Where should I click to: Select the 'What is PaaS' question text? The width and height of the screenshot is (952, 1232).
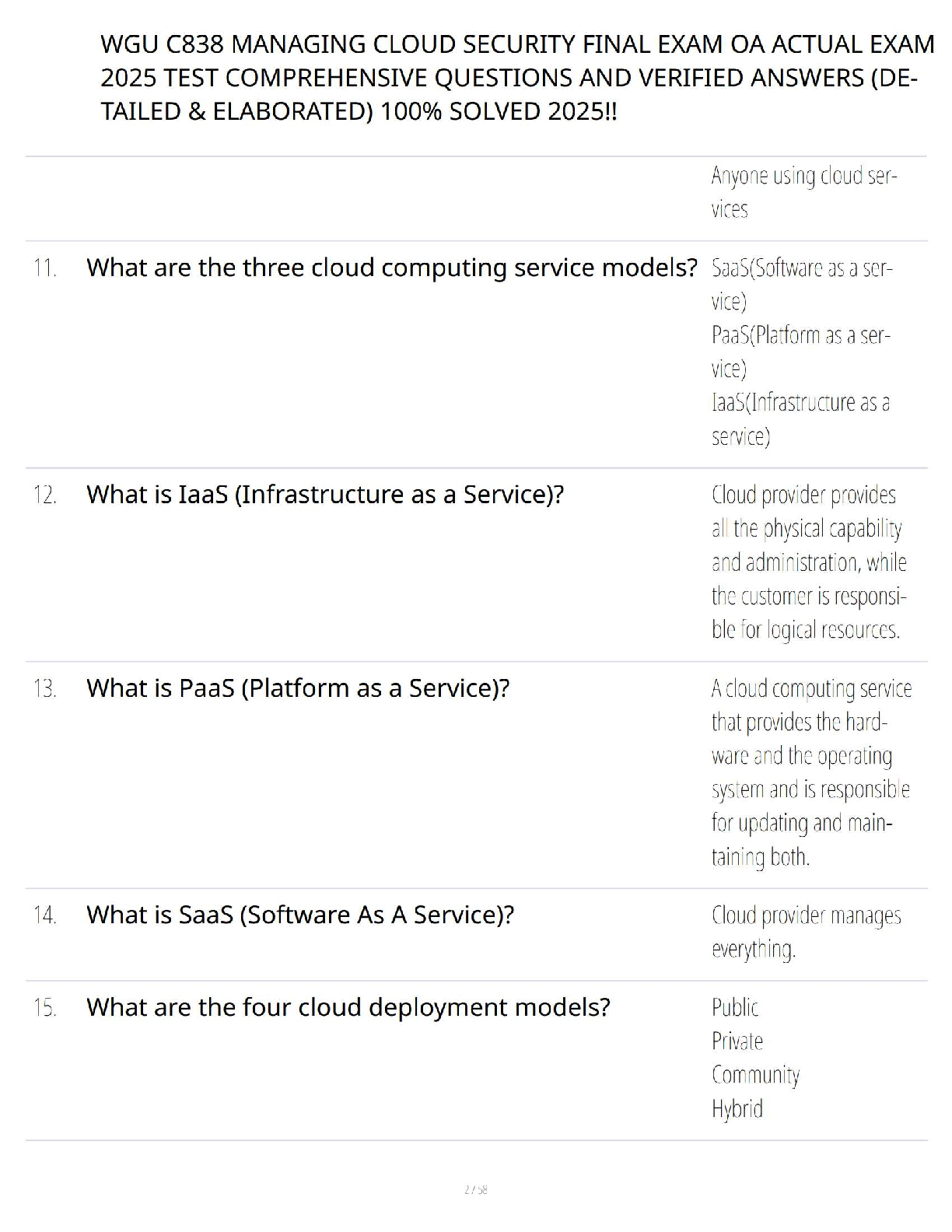tap(297, 688)
